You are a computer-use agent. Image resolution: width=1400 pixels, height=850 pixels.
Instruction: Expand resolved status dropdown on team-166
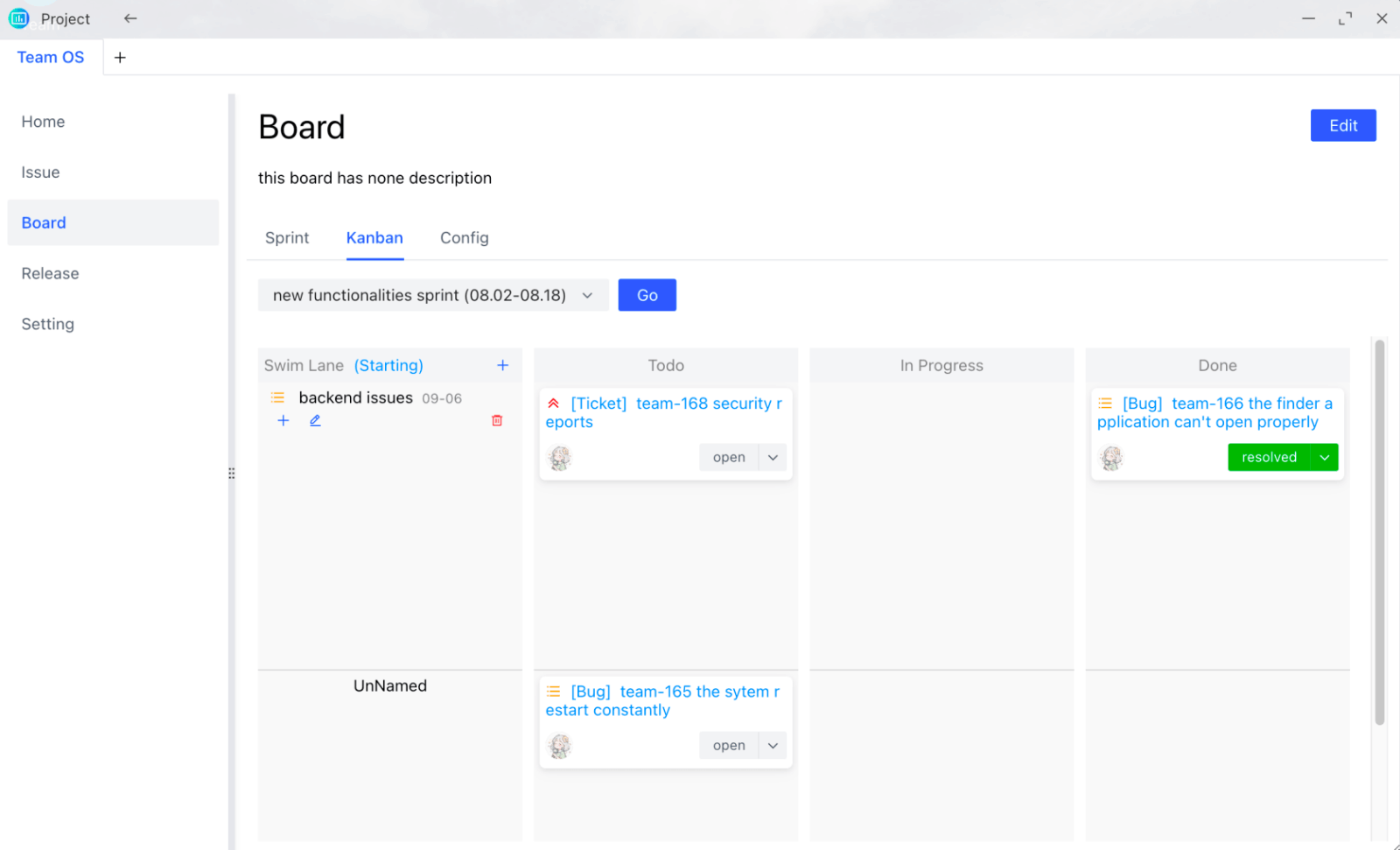click(x=1324, y=458)
